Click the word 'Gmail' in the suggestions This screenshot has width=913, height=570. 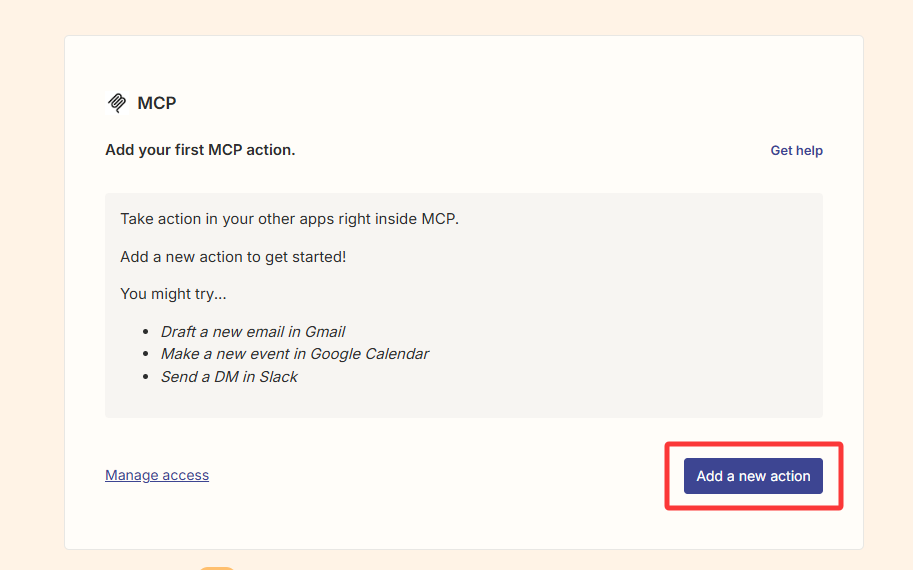[325, 331]
